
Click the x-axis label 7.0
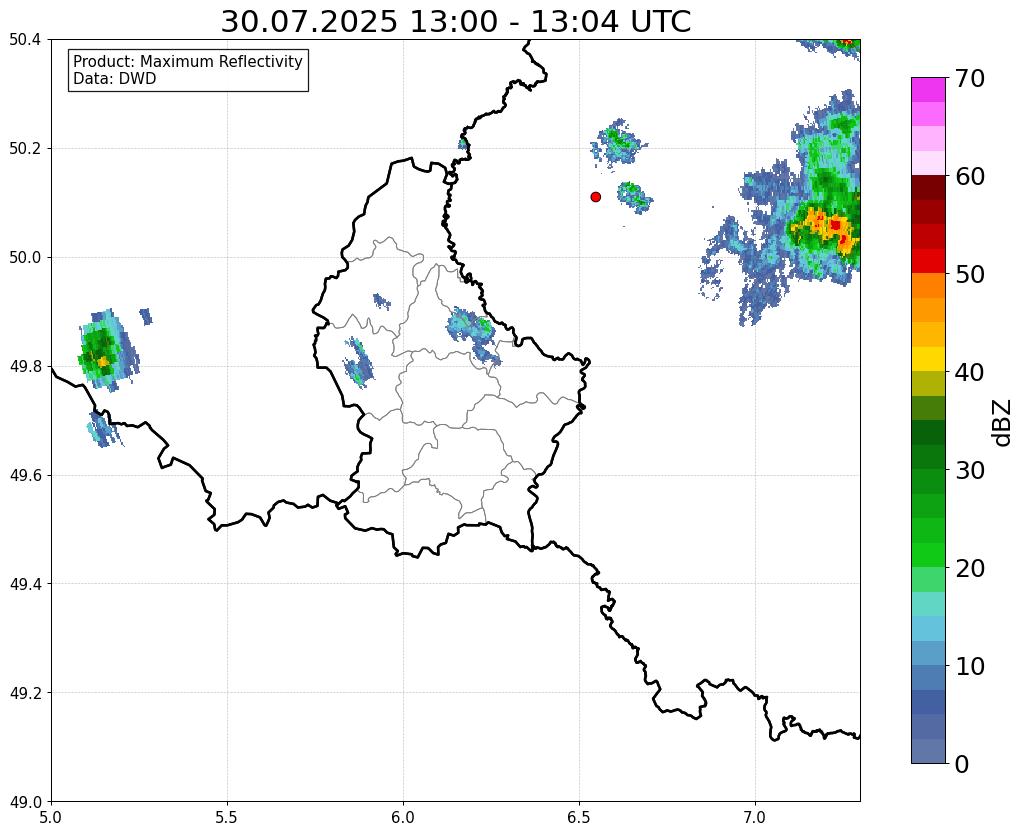(755, 818)
